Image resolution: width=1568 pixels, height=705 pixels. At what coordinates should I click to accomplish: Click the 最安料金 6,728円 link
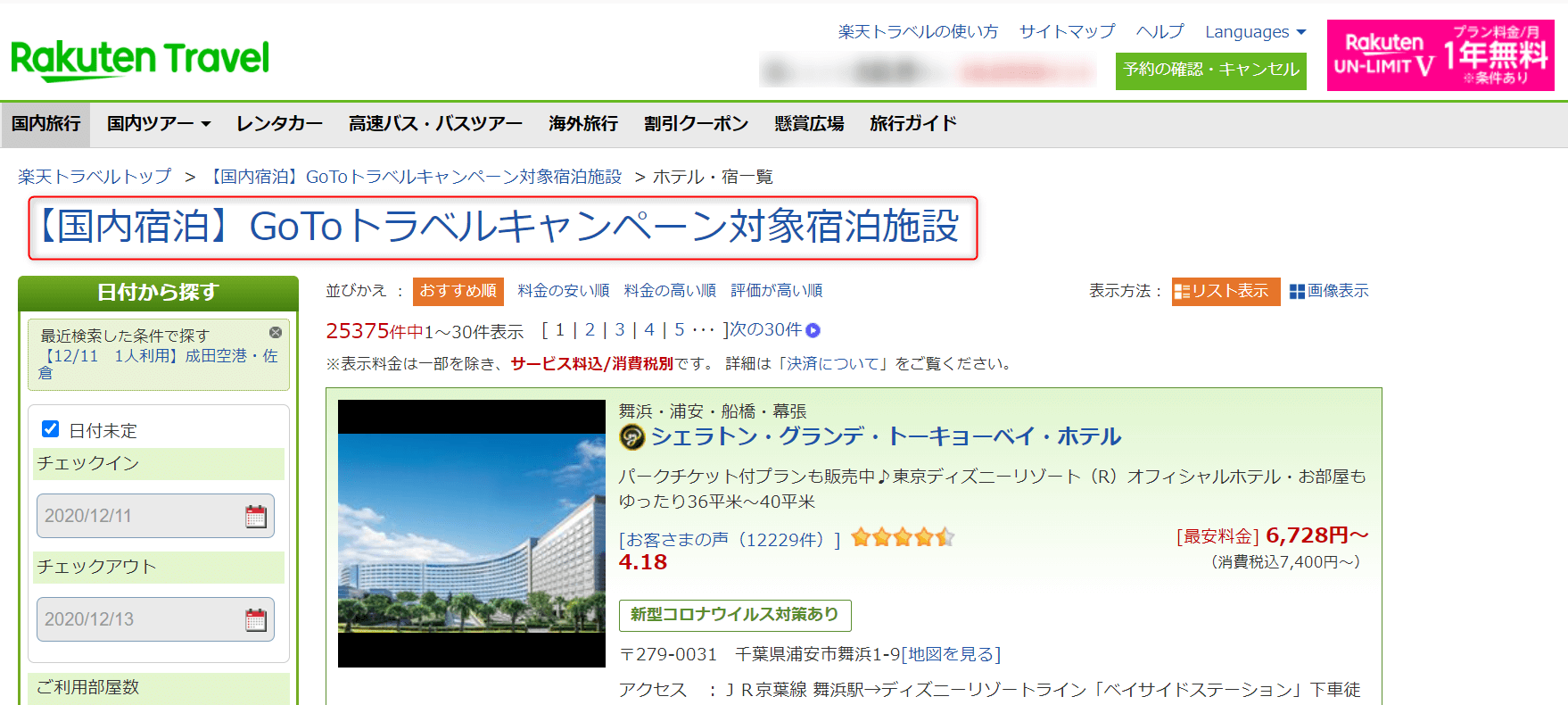coord(1272,535)
